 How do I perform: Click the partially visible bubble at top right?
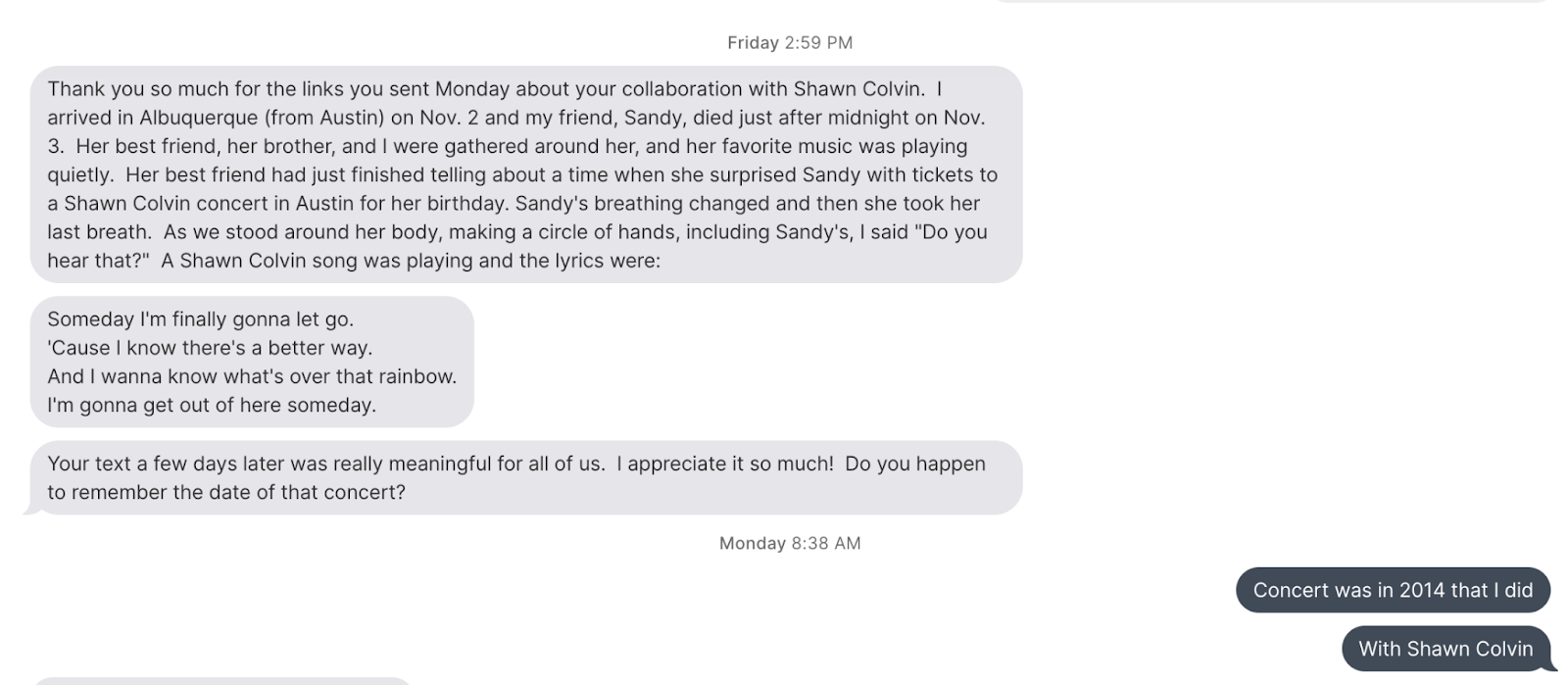click(x=1271, y=1)
